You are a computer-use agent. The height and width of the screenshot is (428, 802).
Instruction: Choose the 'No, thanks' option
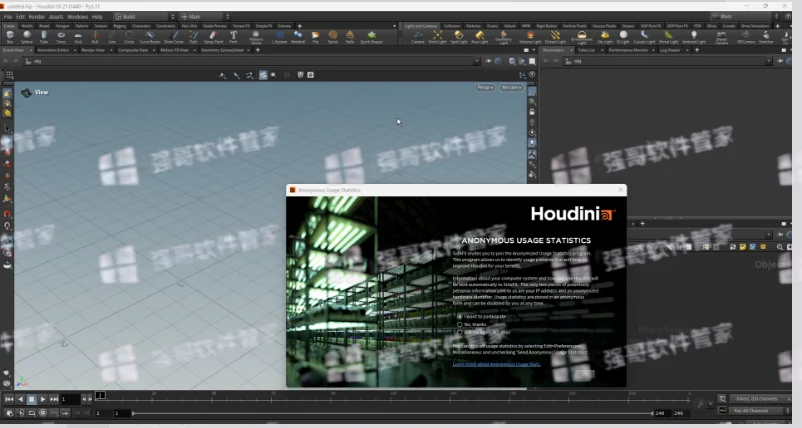click(x=472, y=324)
